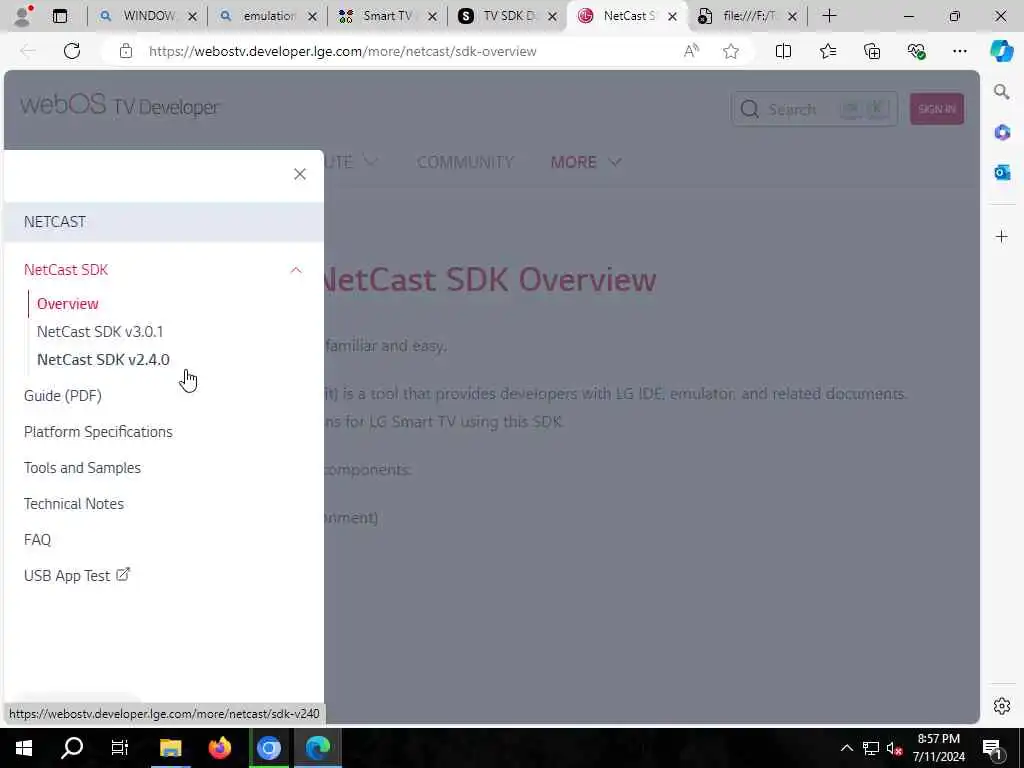Toggle Read aloud icon in address bar
The height and width of the screenshot is (768, 1024).
691,51
